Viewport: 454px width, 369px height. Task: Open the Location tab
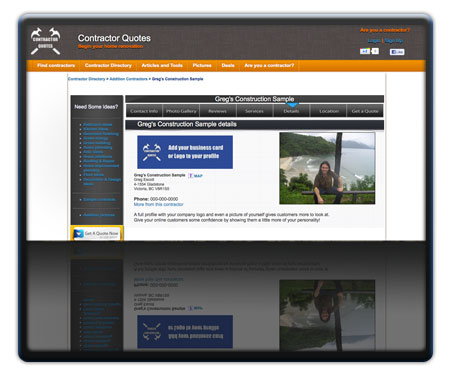point(329,111)
